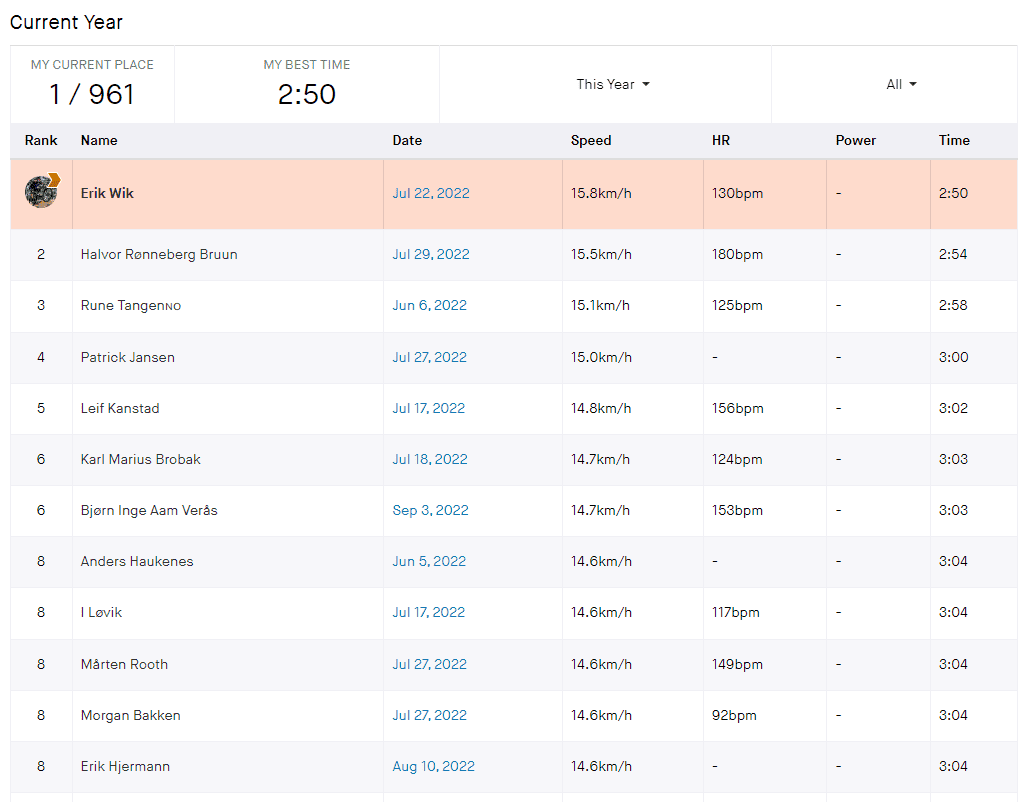Viewport: 1030px width, 802px height.
Task: Click Leif Kanstad's name
Action: (120, 408)
